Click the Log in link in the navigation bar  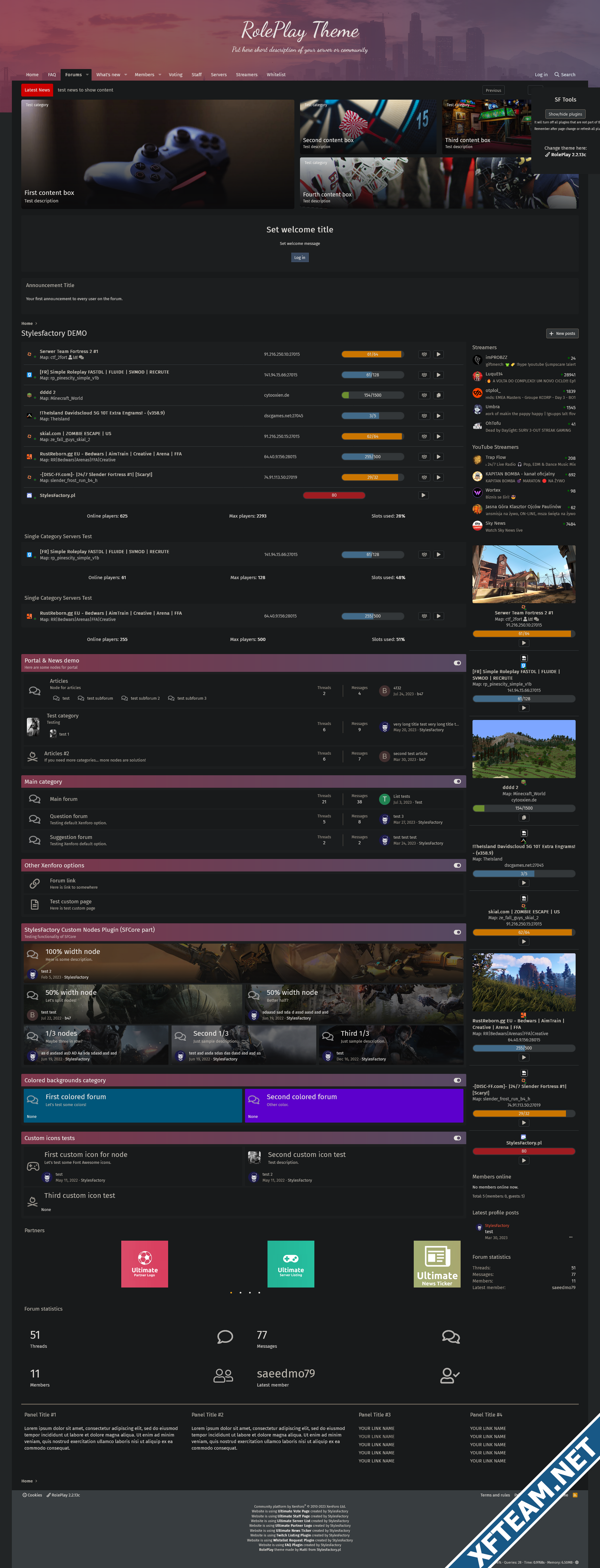click(x=541, y=75)
